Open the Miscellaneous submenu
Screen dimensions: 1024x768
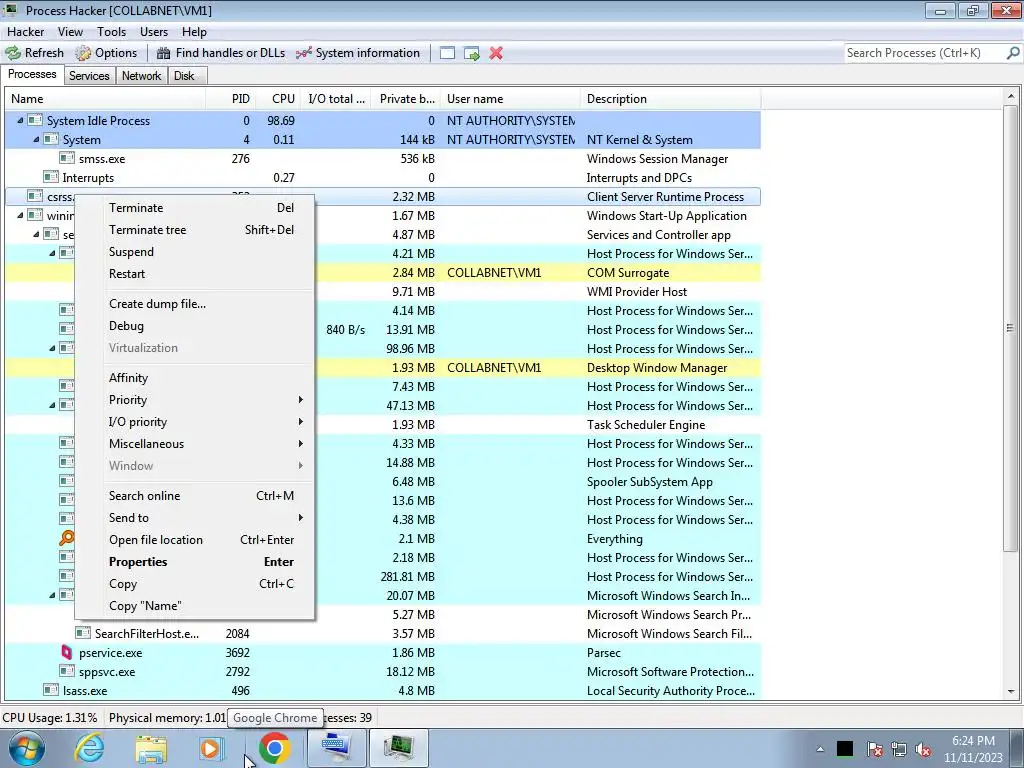(x=195, y=443)
